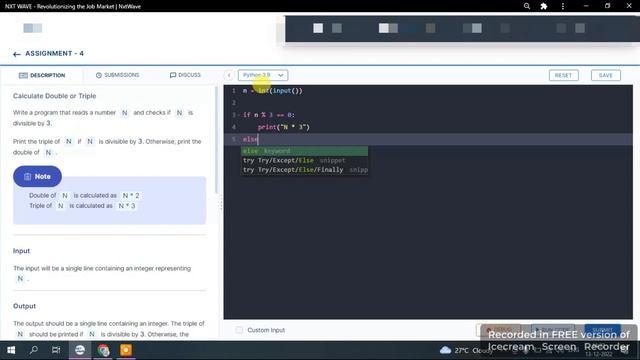Click the 'if n % 3 == 0:' line
Viewport: 640px width, 360px height.
pyautogui.click(x=269, y=115)
